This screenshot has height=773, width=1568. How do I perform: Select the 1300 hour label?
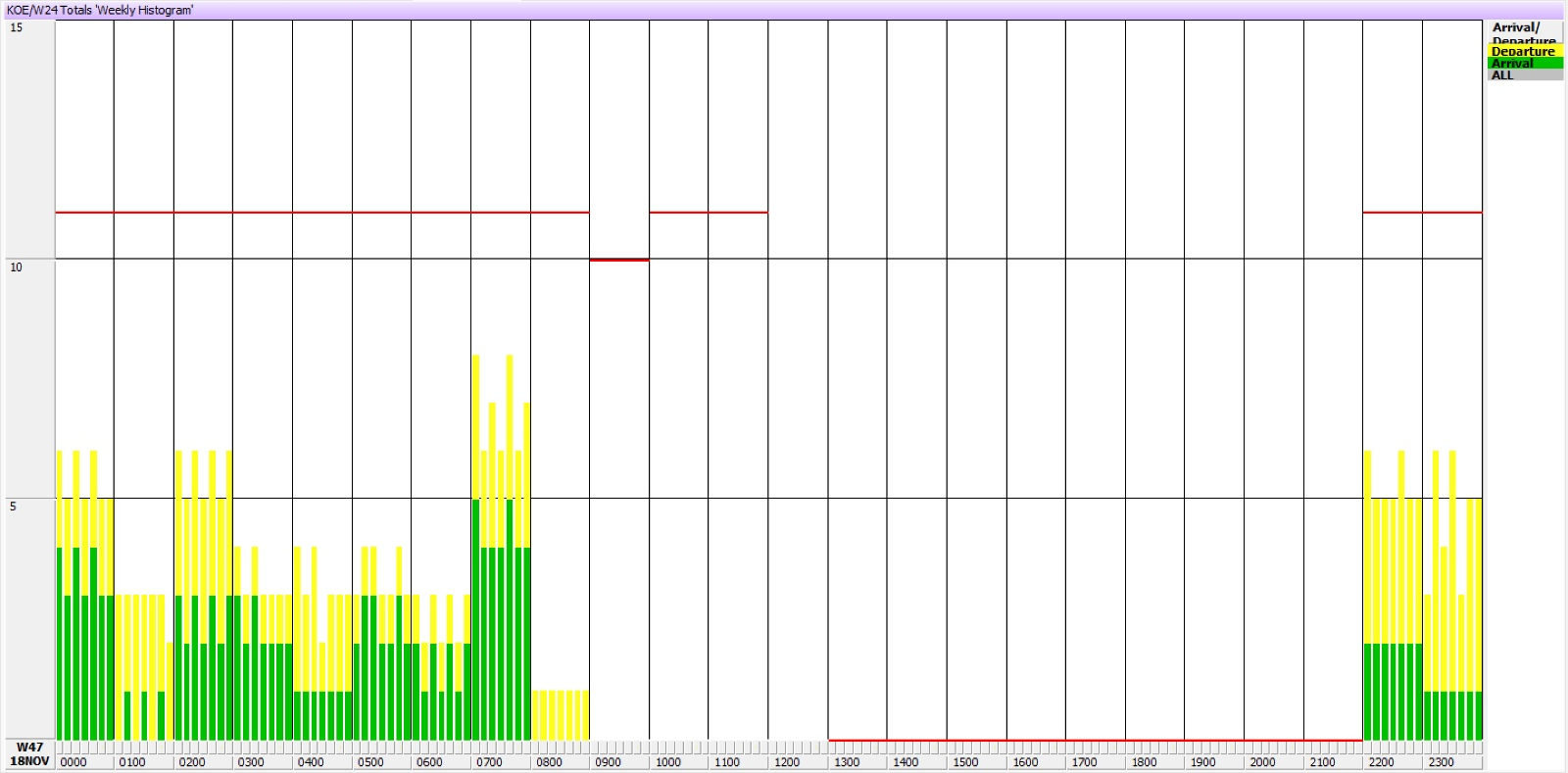[847, 762]
